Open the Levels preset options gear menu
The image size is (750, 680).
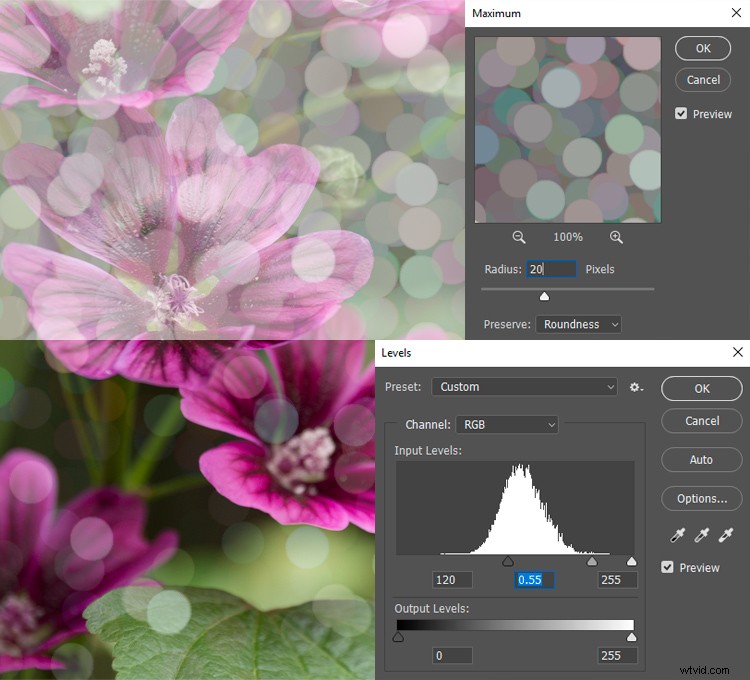click(636, 387)
